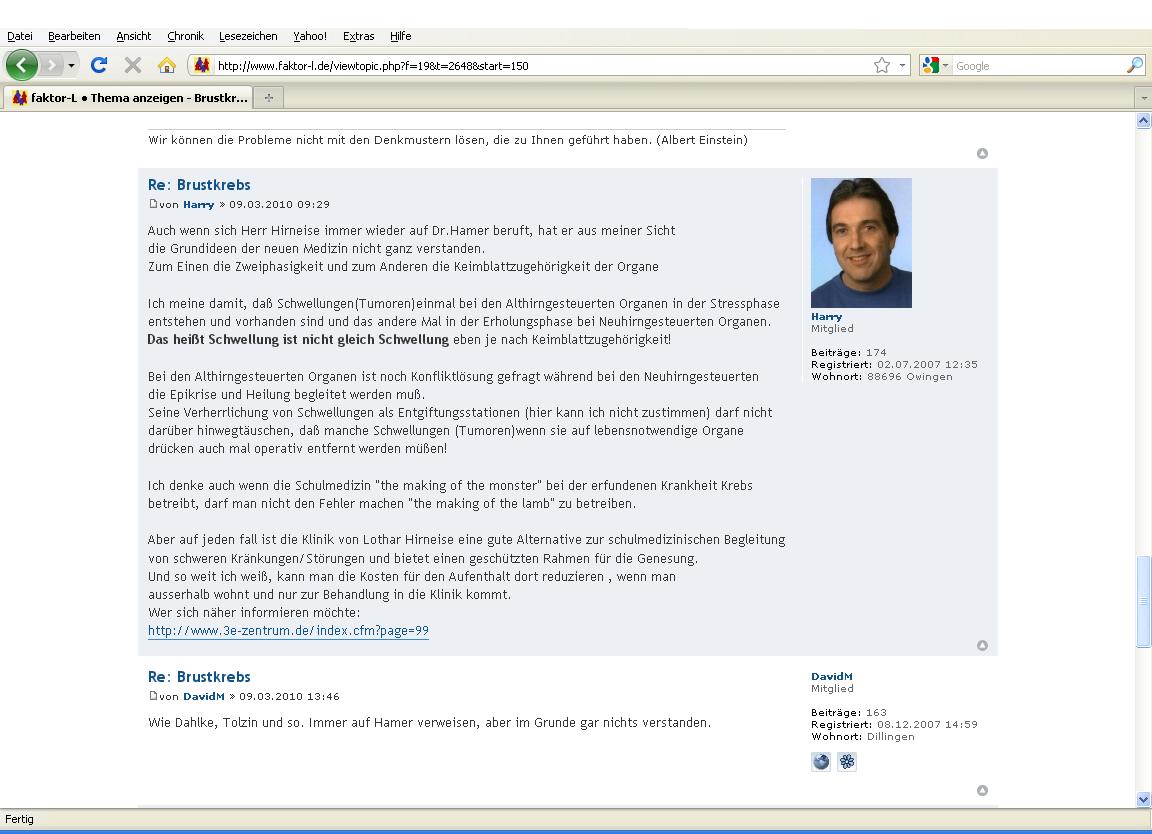Go to the browser home page icon
The image size is (1152, 834).
click(167, 65)
